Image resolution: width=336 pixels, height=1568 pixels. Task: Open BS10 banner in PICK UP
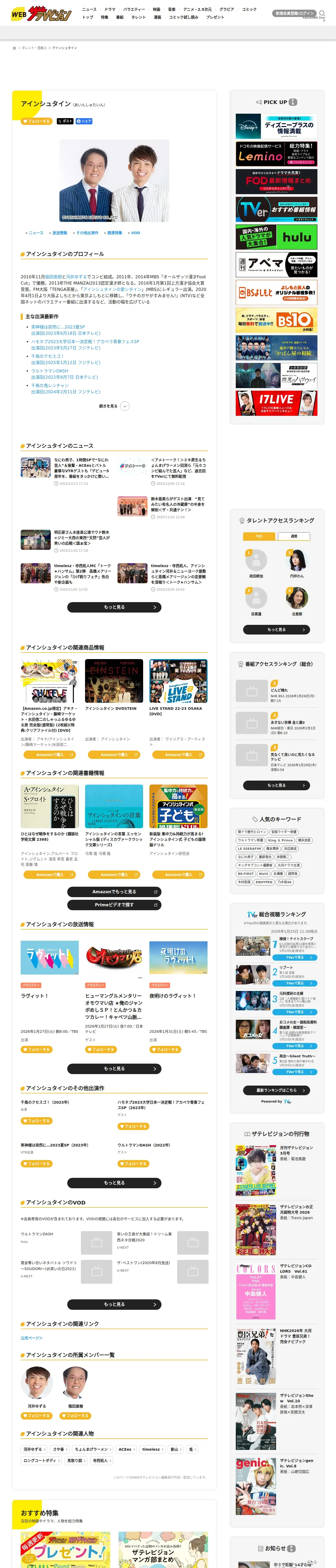pyautogui.click(x=276, y=320)
